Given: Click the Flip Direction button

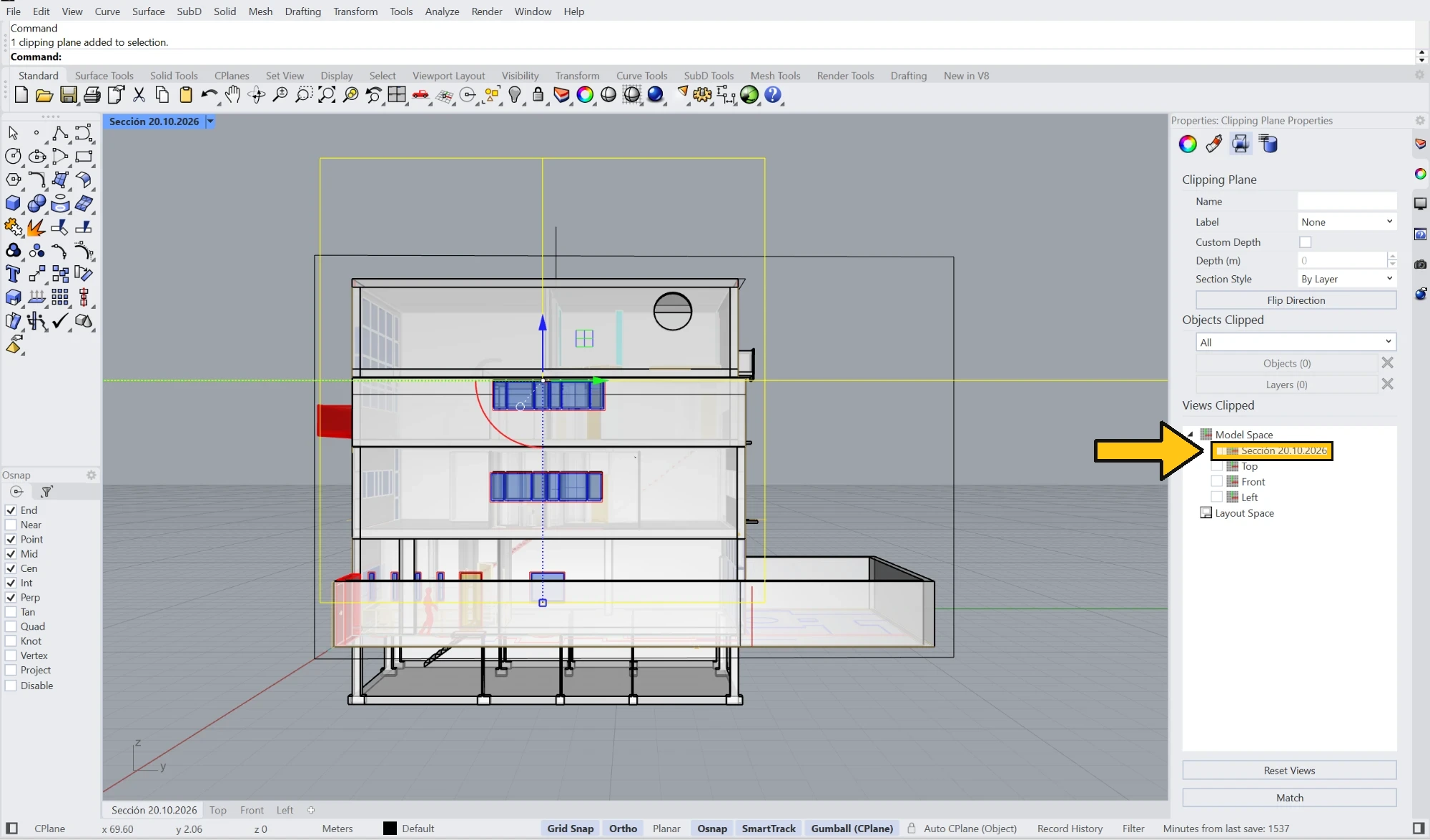Looking at the screenshot, I should (1296, 300).
